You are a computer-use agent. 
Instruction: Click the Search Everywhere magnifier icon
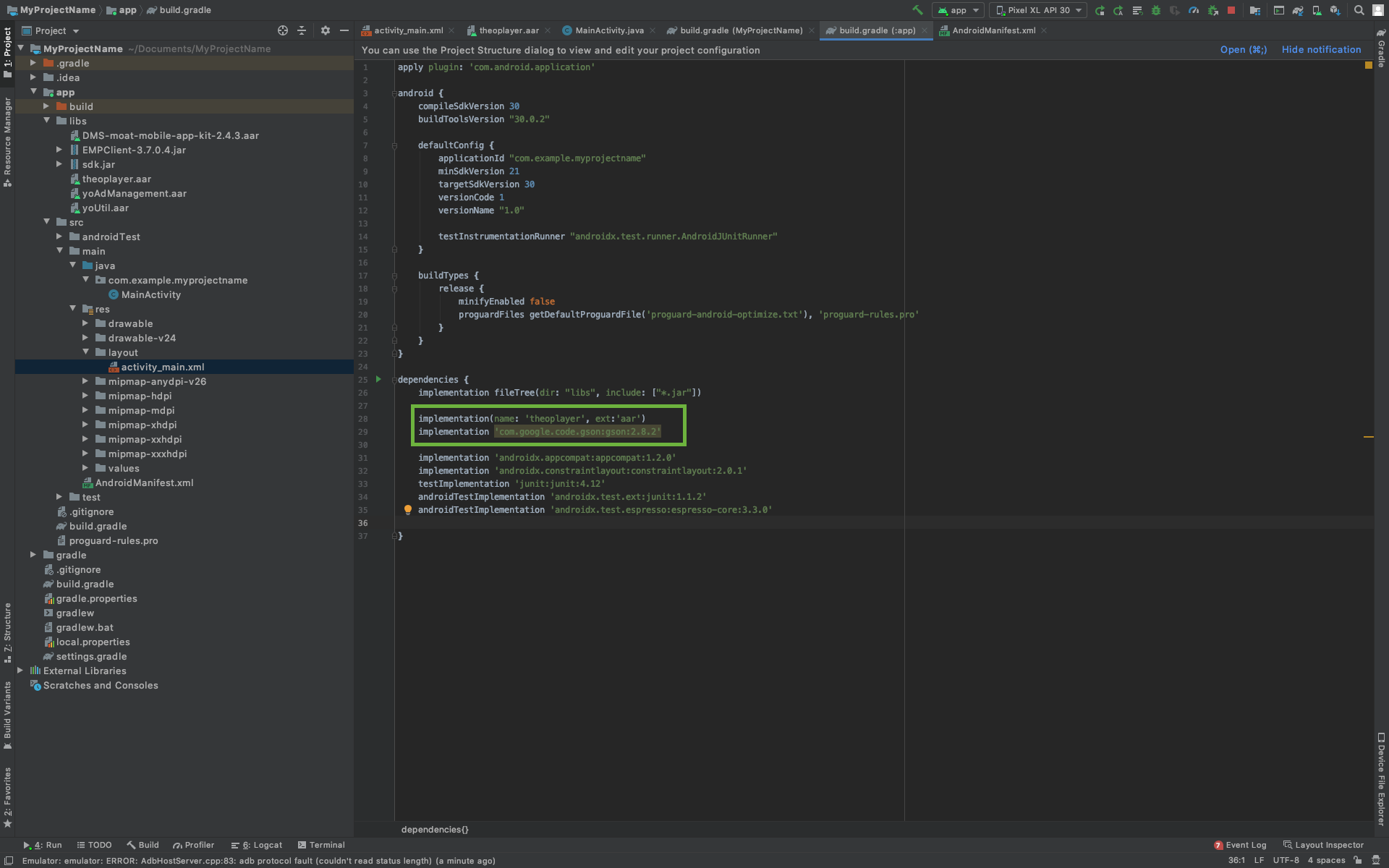[1359, 10]
